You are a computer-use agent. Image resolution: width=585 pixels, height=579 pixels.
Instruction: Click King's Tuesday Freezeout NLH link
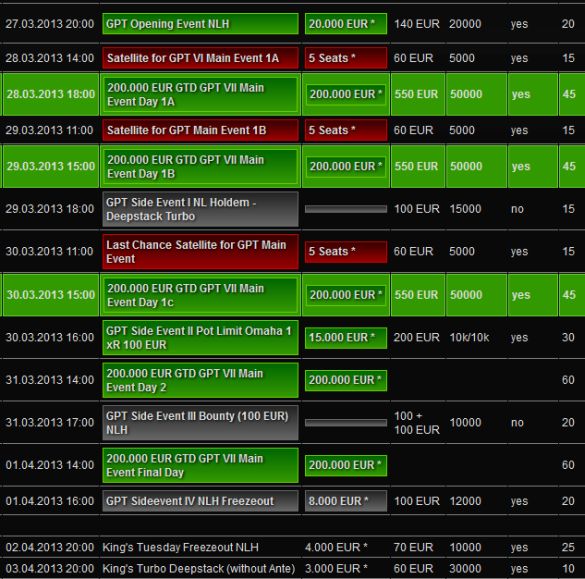(x=180, y=547)
